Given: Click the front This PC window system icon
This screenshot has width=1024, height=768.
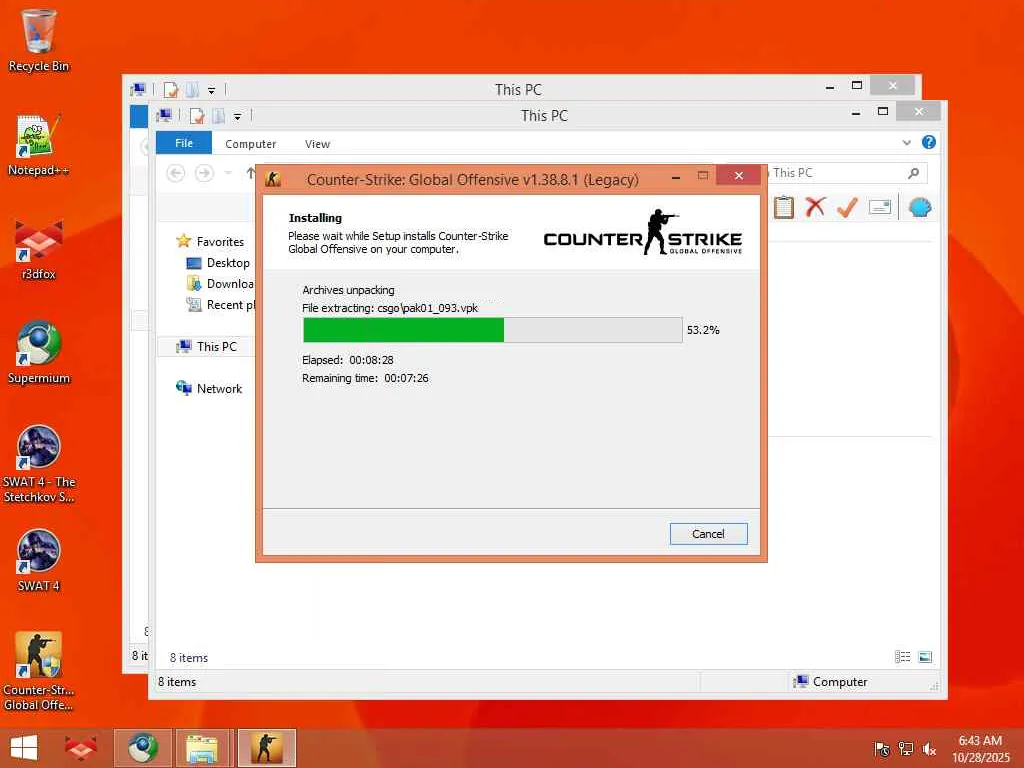Looking at the screenshot, I should [x=164, y=116].
